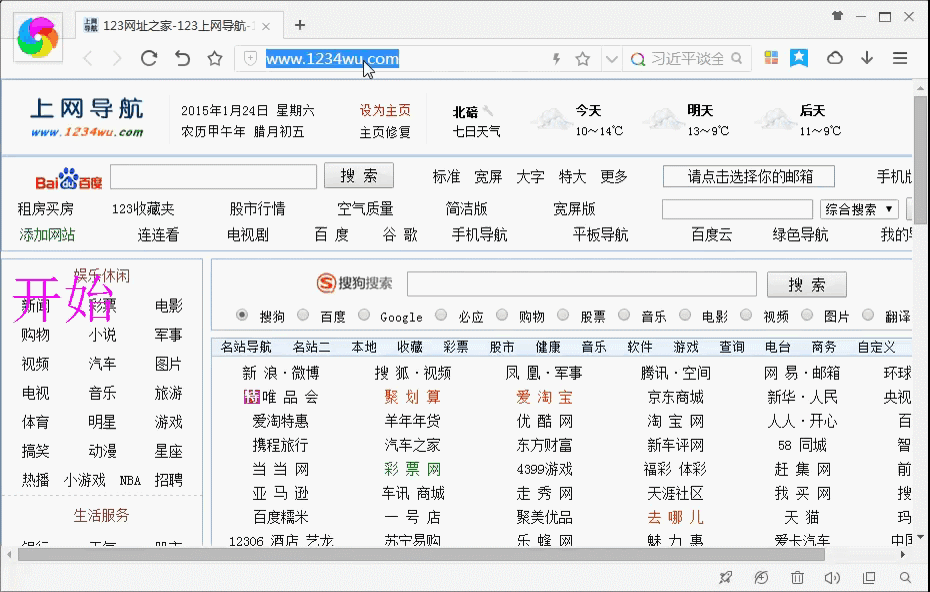Toggle the sound speaker icon in status bar
The width and height of the screenshot is (930, 592).
[x=832, y=577]
